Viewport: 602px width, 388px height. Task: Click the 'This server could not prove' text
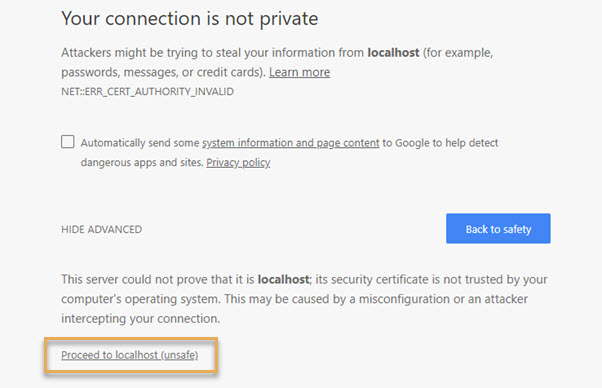(x=134, y=279)
